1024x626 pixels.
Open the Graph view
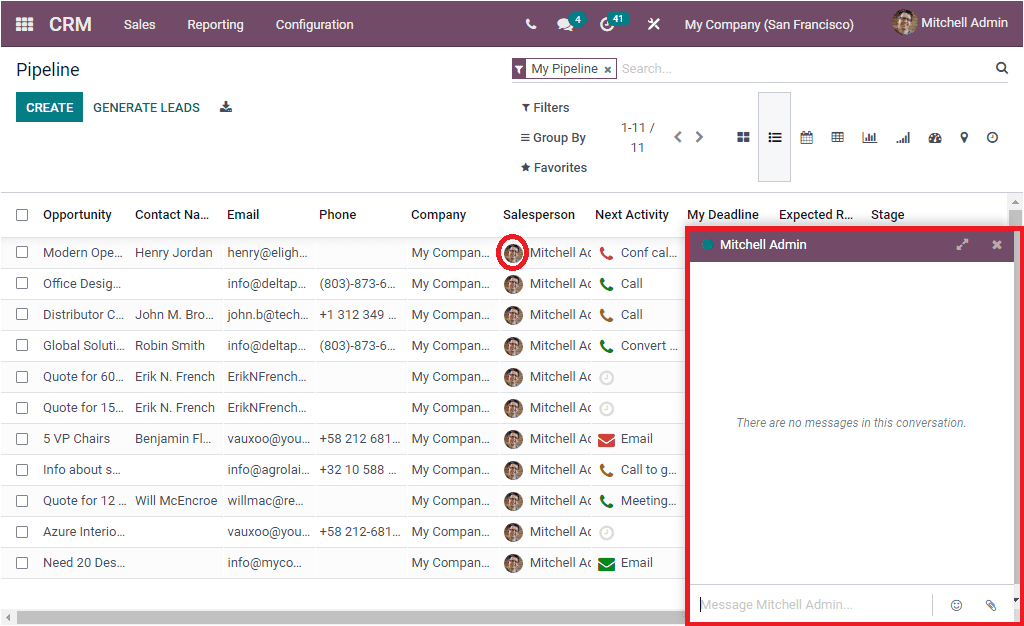[x=869, y=137]
